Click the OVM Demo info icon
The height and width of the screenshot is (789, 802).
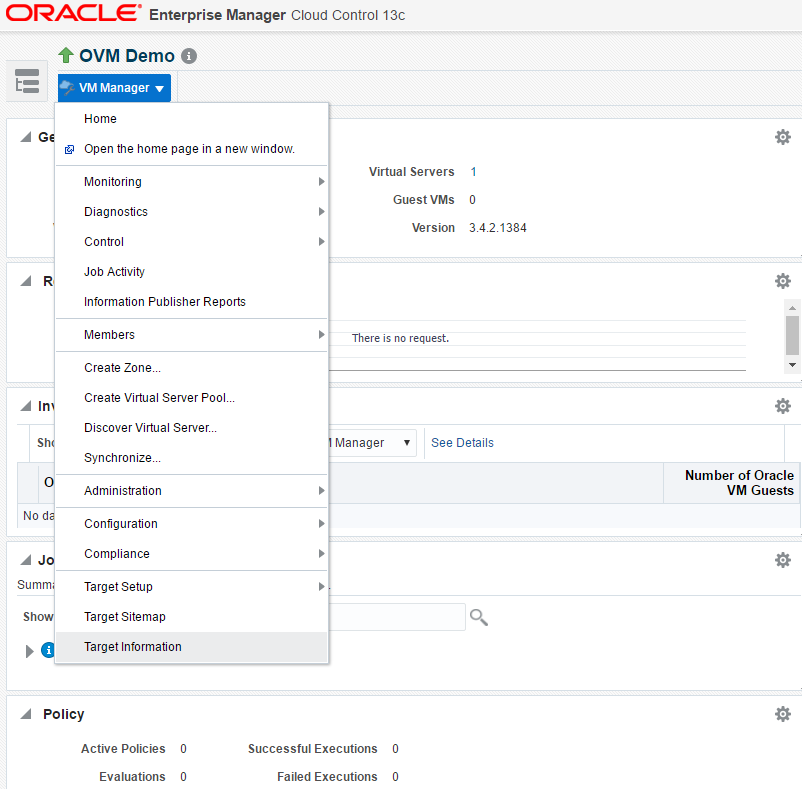[189, 56]
